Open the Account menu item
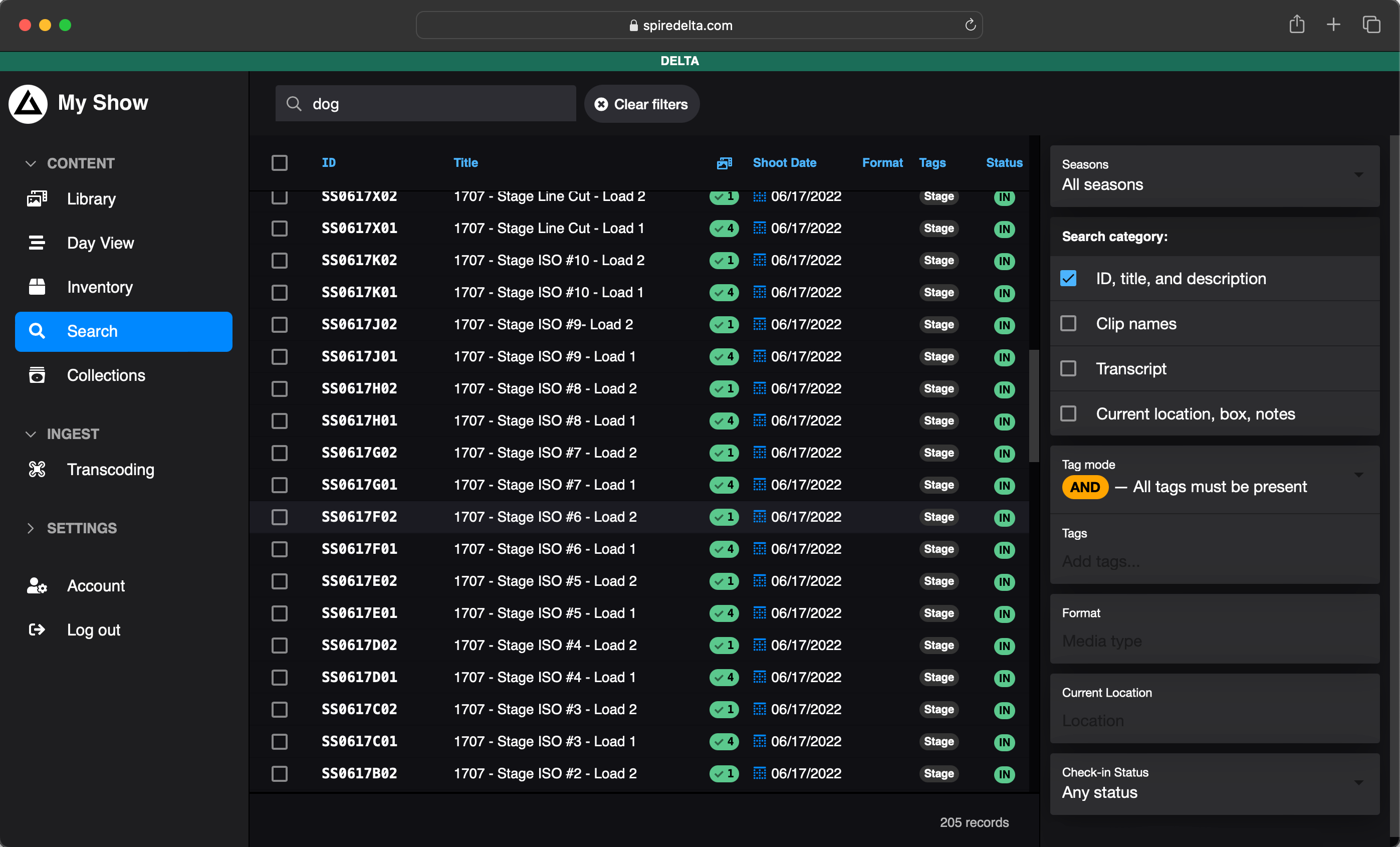The width and height of the screenshot is (1400, 847). click(95, 585)
